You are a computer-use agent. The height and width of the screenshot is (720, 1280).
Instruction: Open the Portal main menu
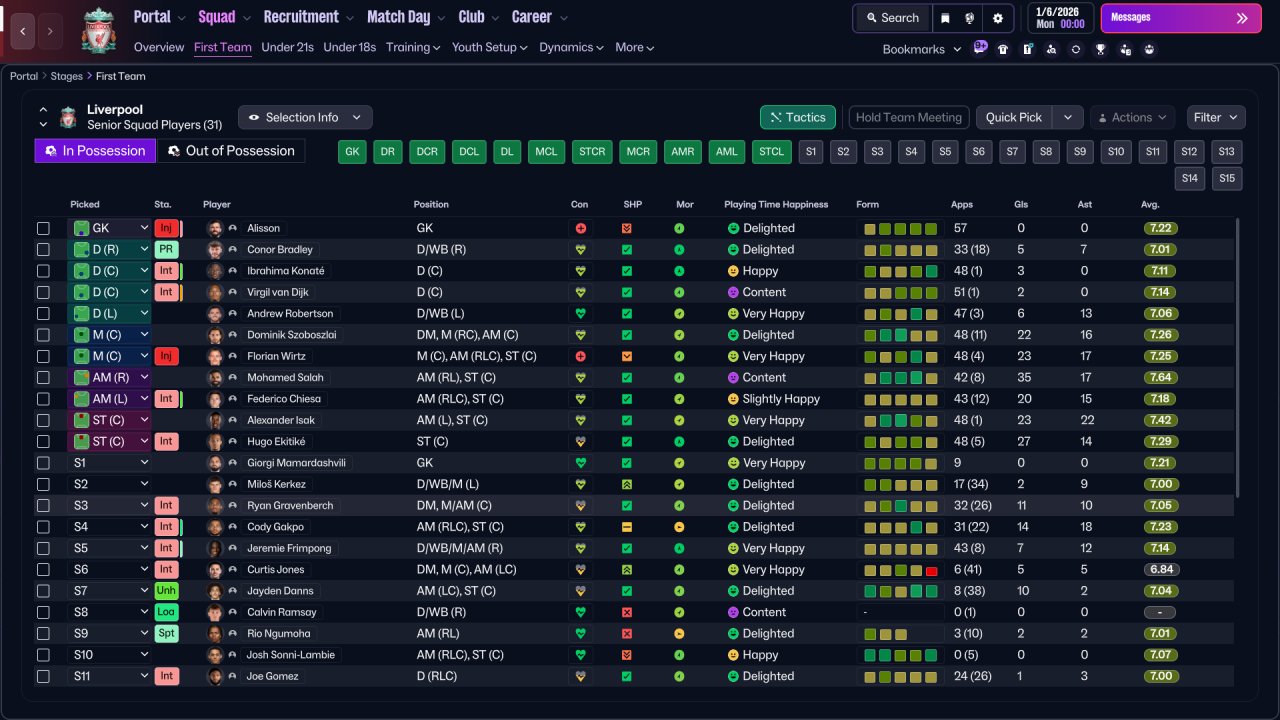tap(159, 17)
